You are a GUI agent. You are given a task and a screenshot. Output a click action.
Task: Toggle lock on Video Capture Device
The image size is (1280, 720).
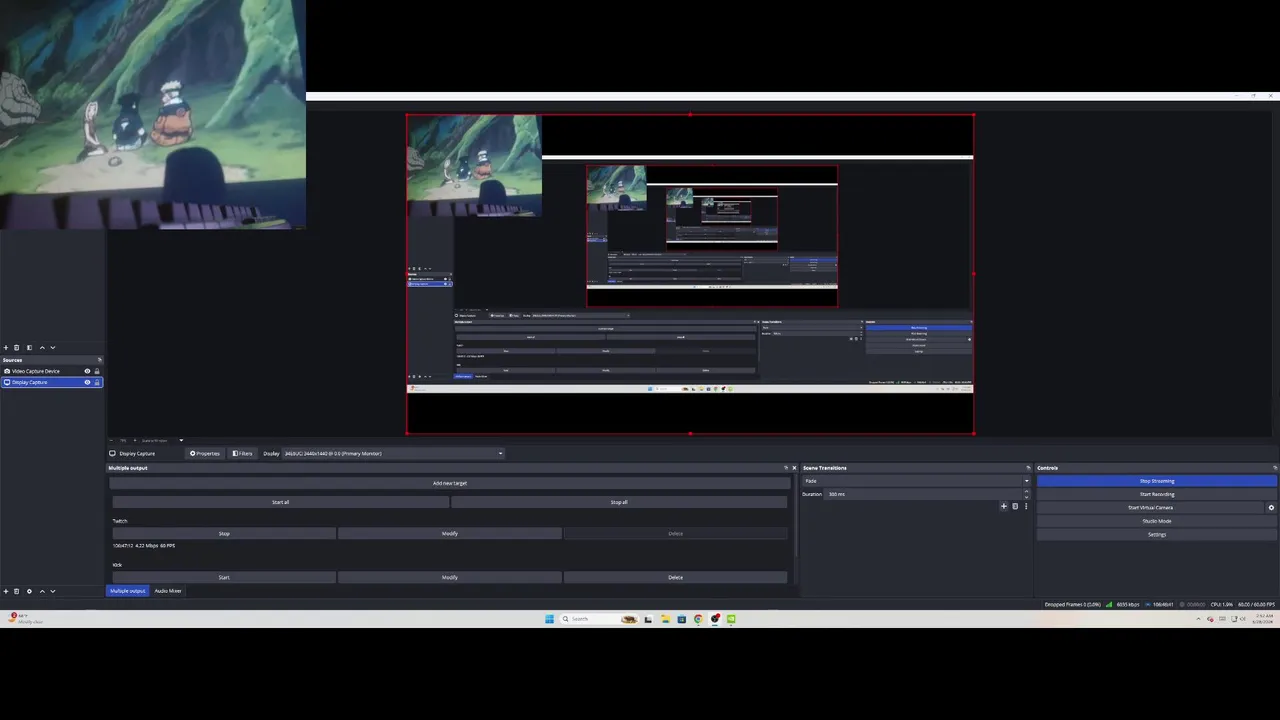(97, 371)
